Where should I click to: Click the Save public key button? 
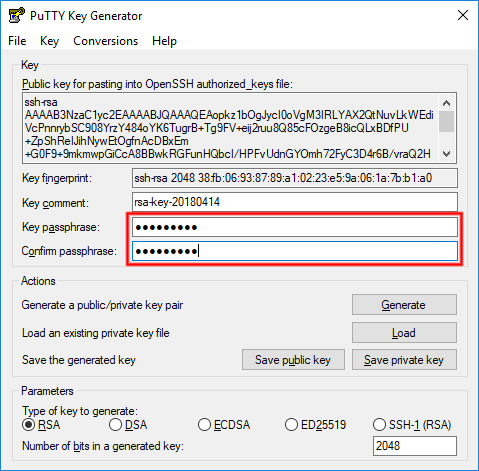[x=293, y=360]
